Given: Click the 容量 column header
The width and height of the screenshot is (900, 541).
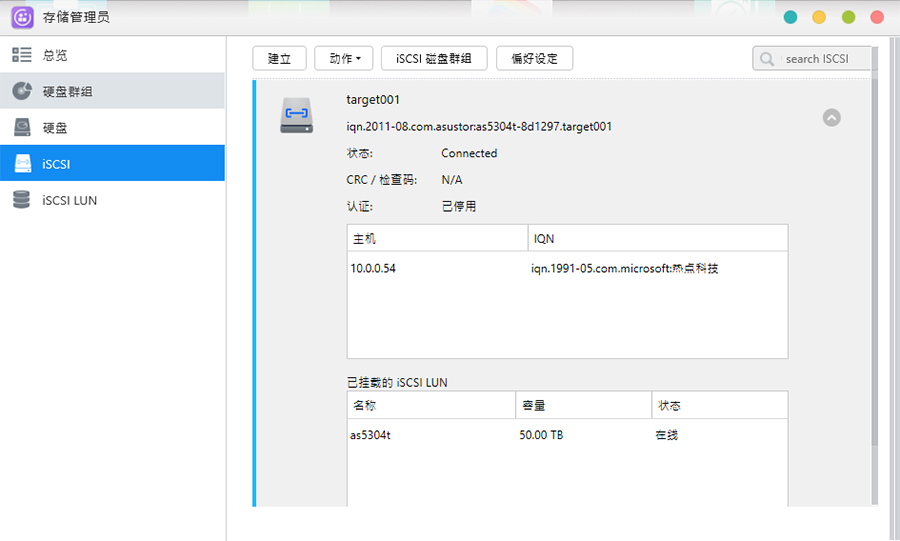Looking at the screenshot, I should click(584, 405).
